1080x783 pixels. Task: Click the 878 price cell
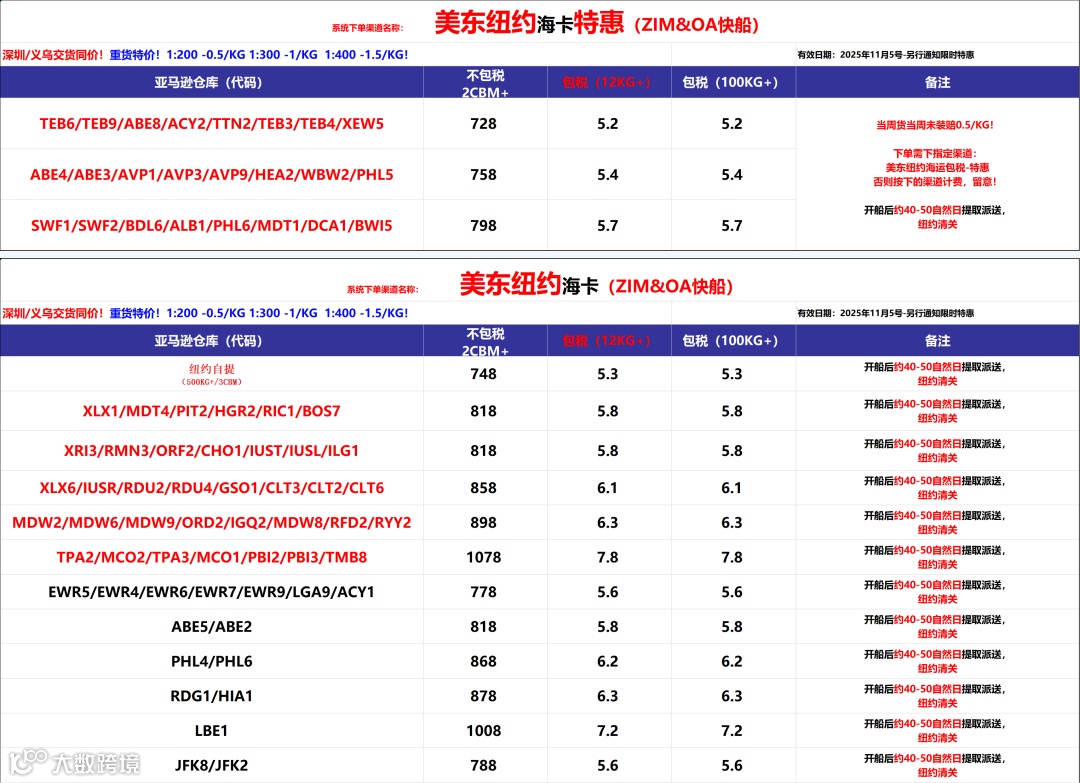484,696
